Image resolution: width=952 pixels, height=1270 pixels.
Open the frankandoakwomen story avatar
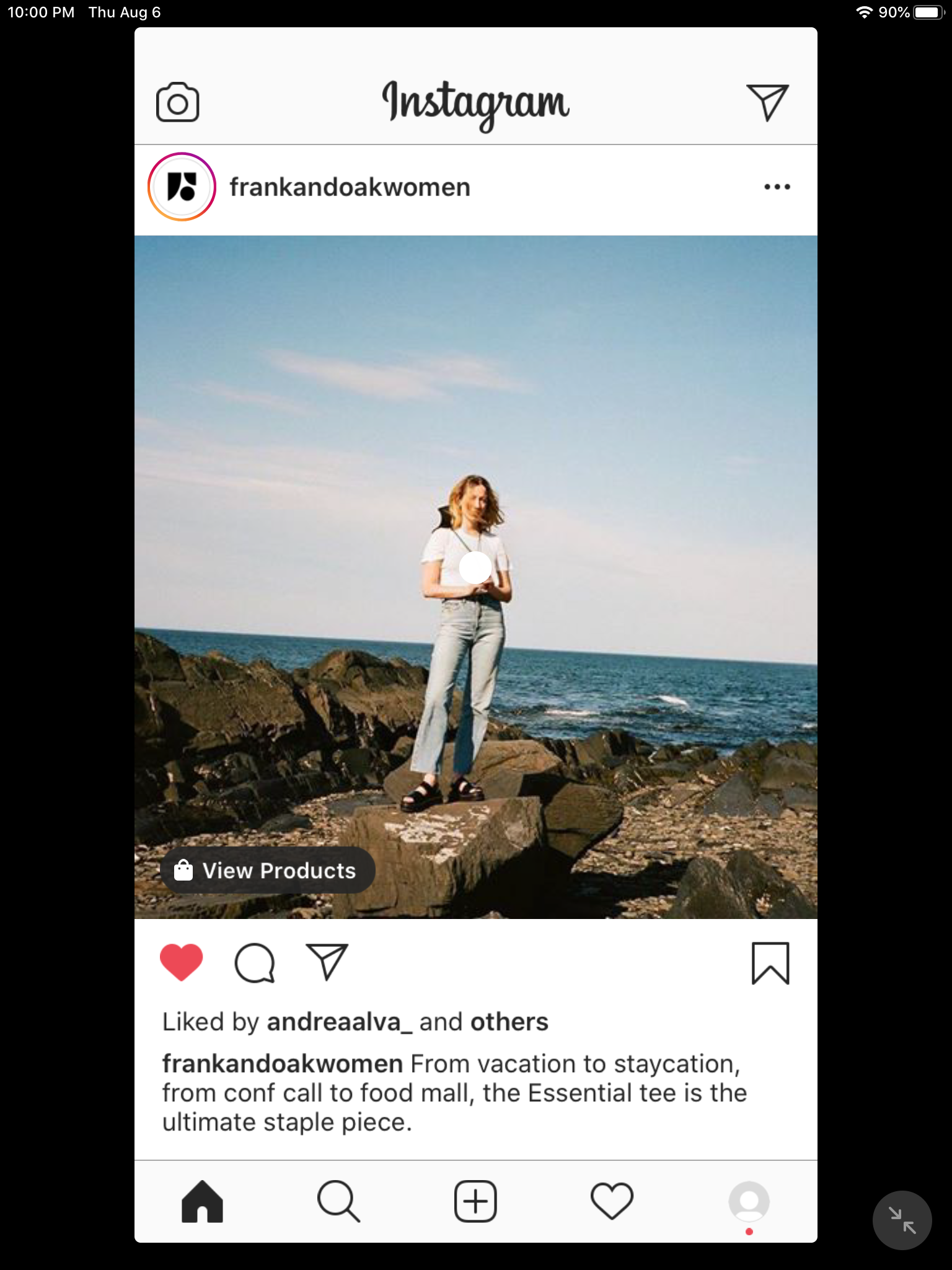pyautogui.click(x=182, y=187)
